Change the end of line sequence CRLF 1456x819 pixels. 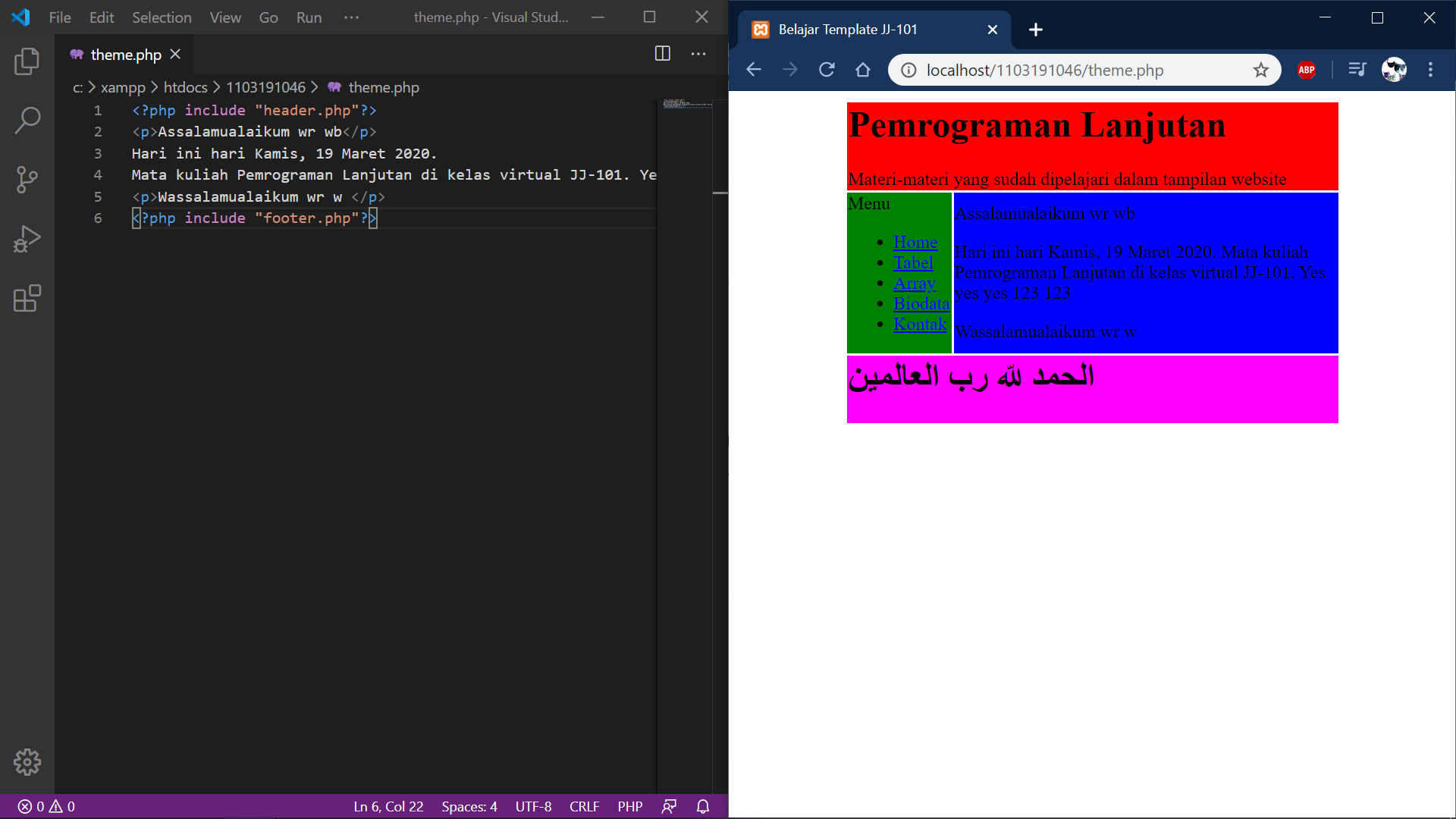(x=584, y=806)
